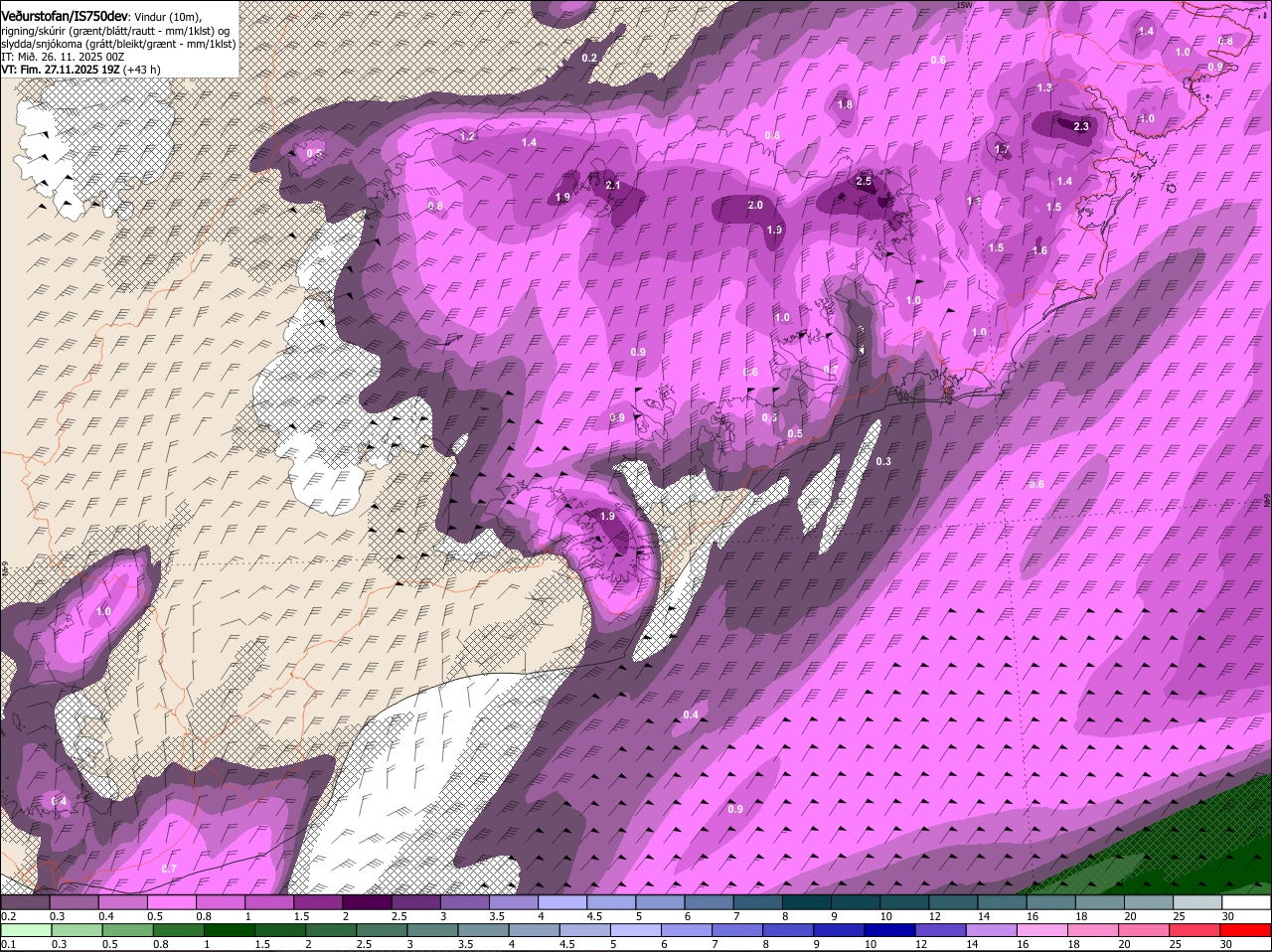Click the '0.1' label on the lower scale

pyautogui.click(x=8, y=944)
